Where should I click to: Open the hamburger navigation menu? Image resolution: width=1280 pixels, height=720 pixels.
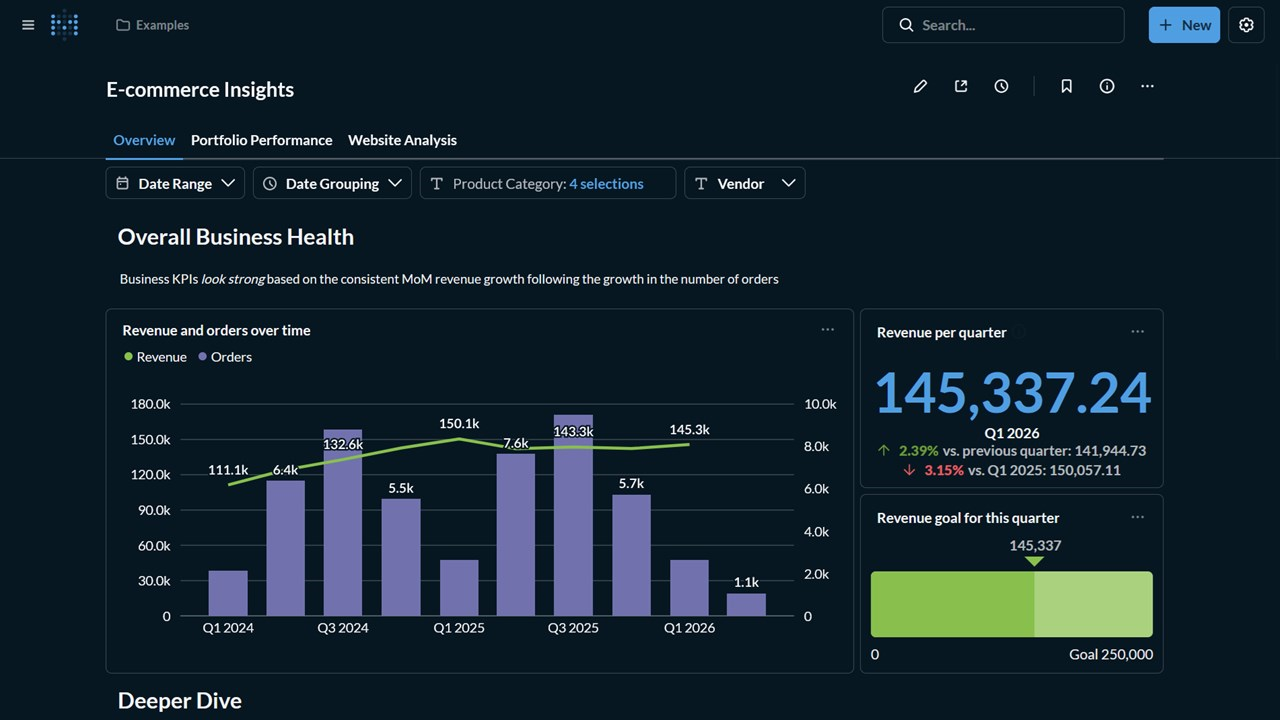pos(28,25)
